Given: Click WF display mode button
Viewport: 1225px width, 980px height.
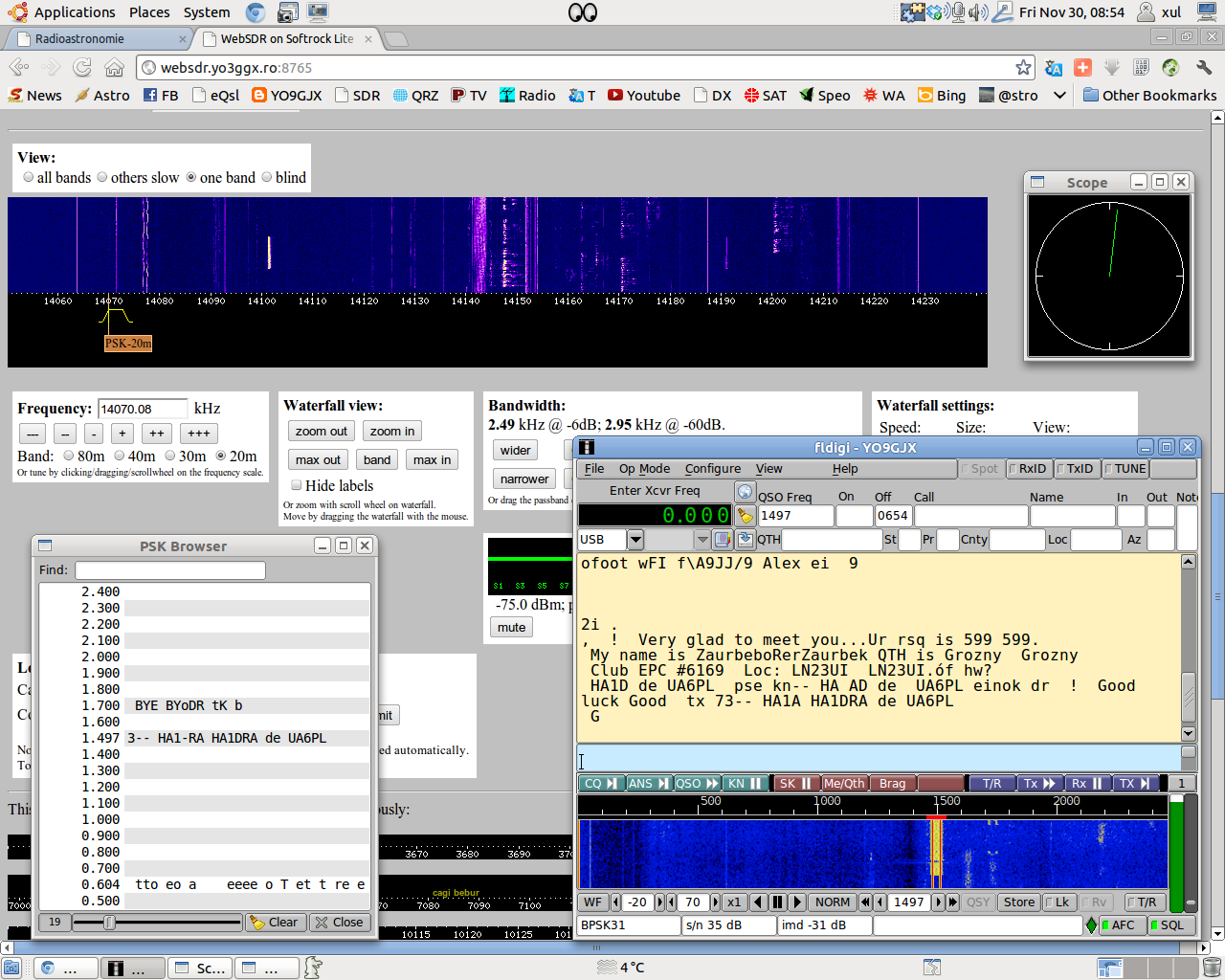Looking at the screenshot, I should [x=593, y=902].
